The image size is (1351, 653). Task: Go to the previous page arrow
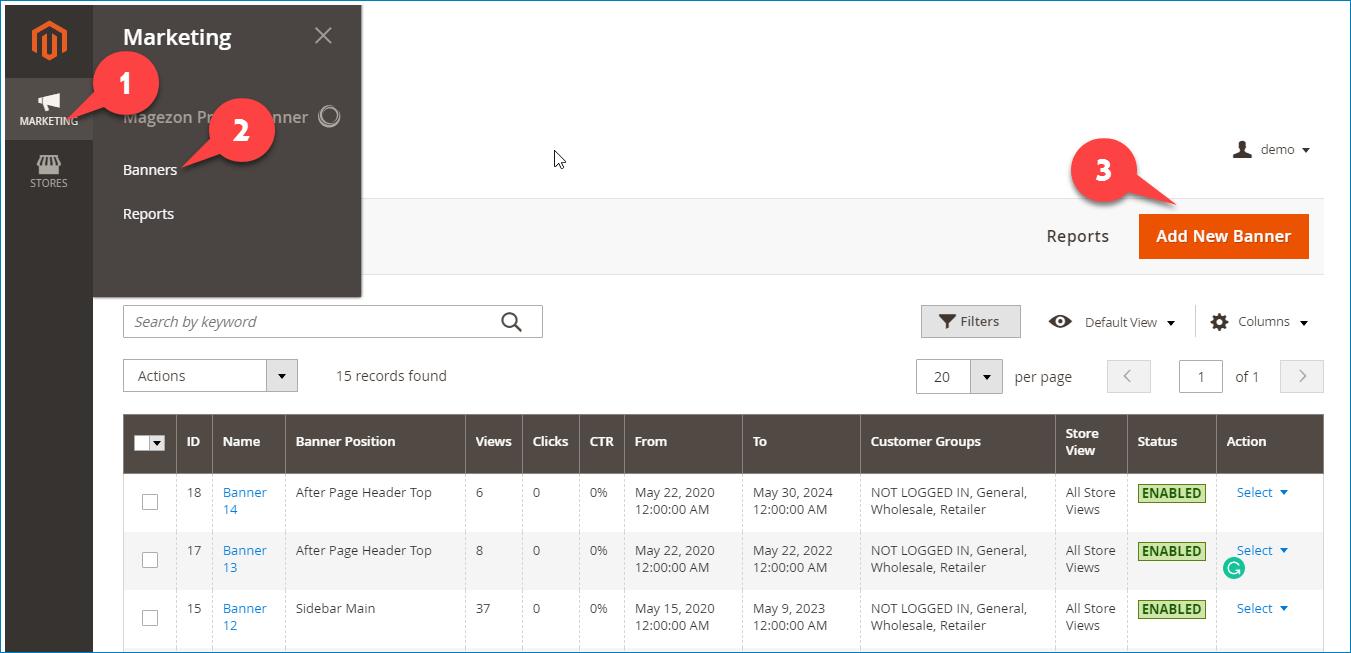point(1128,377)
